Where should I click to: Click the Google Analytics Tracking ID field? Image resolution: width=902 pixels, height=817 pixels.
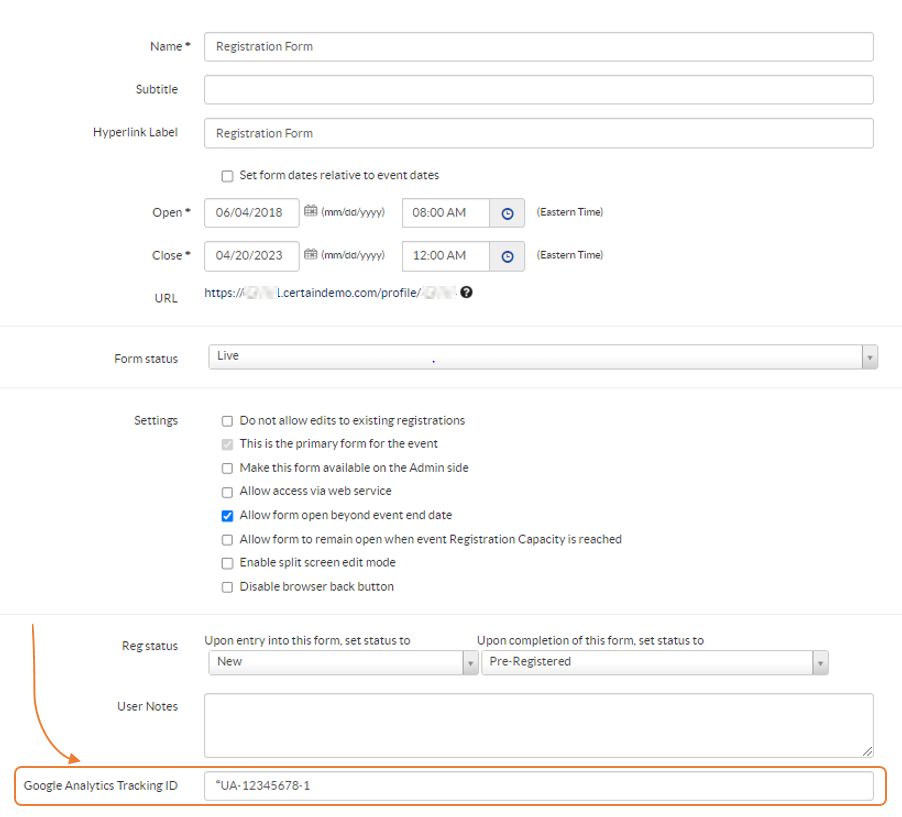point(538,786)
